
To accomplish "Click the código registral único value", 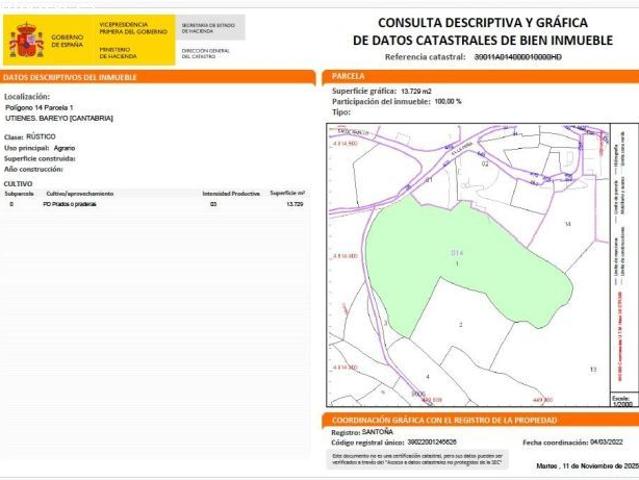I will [430, 441].
